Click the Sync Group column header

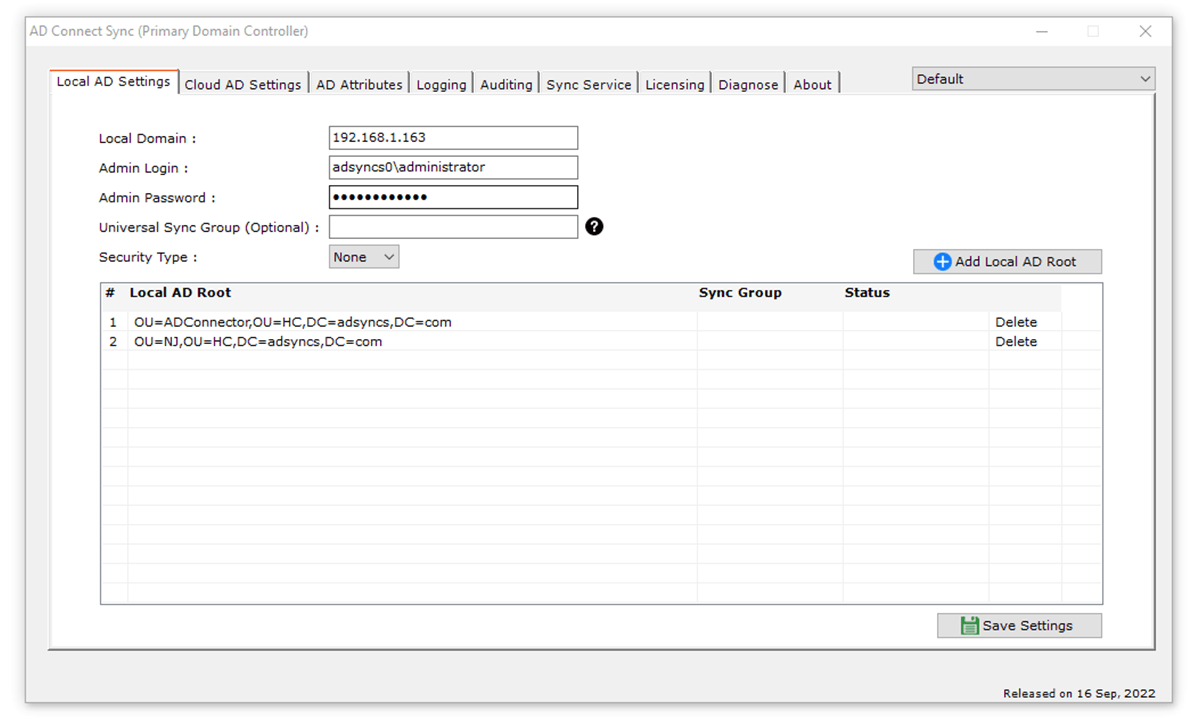coord(740,293)
